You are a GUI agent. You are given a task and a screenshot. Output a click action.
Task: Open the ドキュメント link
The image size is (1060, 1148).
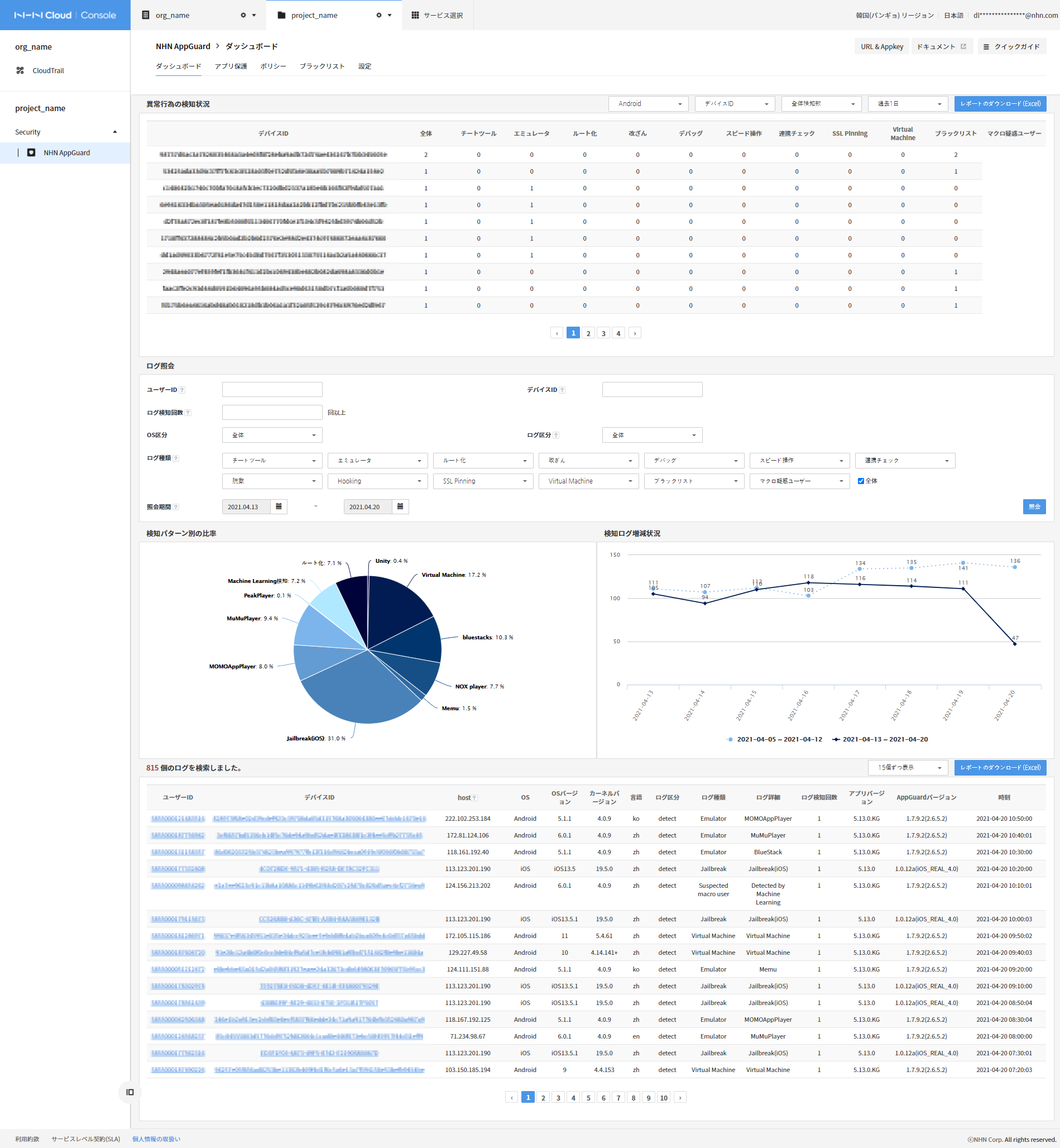[x=941, y=47]
